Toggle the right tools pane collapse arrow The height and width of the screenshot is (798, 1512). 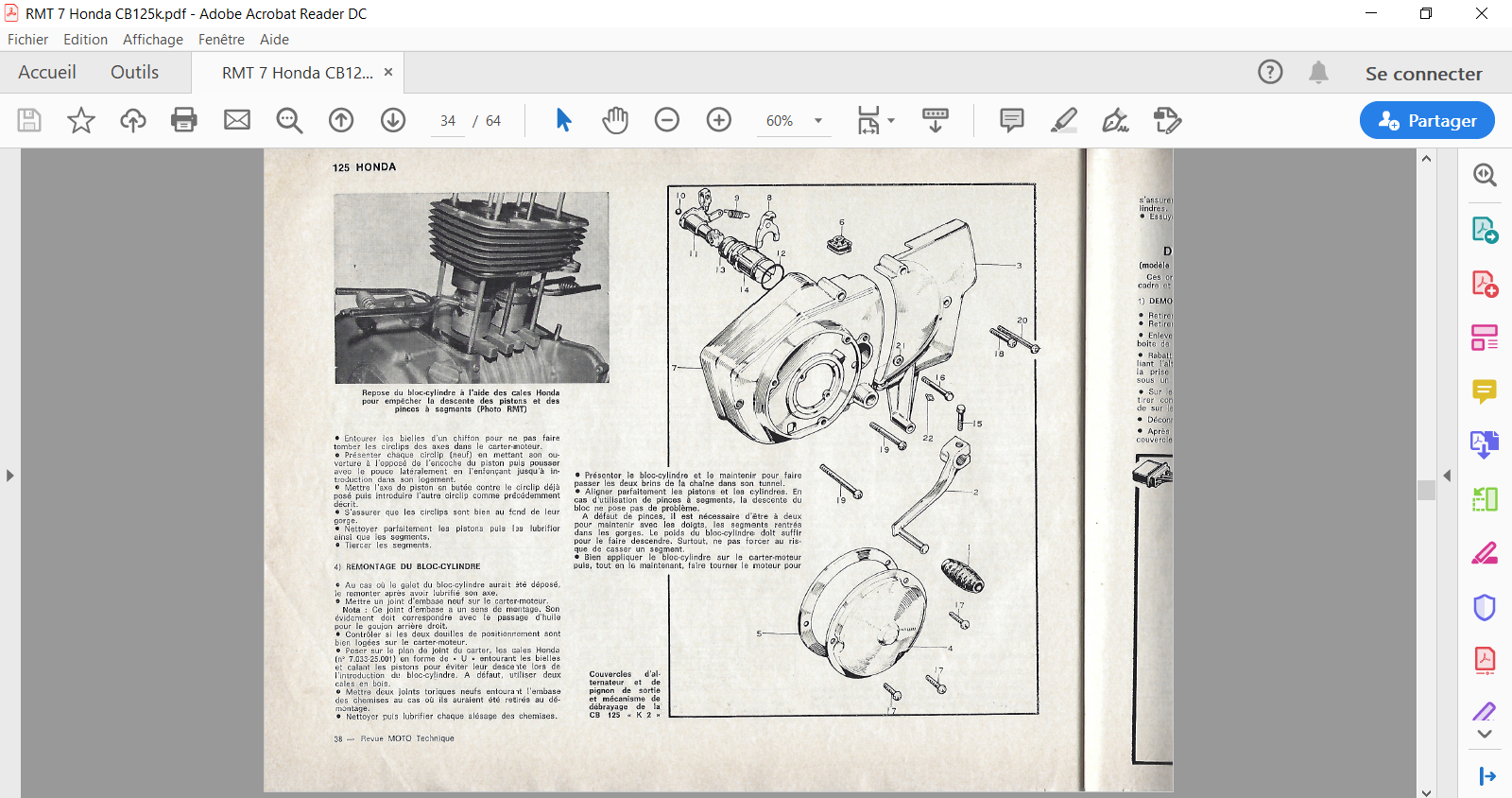(1447, 475)
